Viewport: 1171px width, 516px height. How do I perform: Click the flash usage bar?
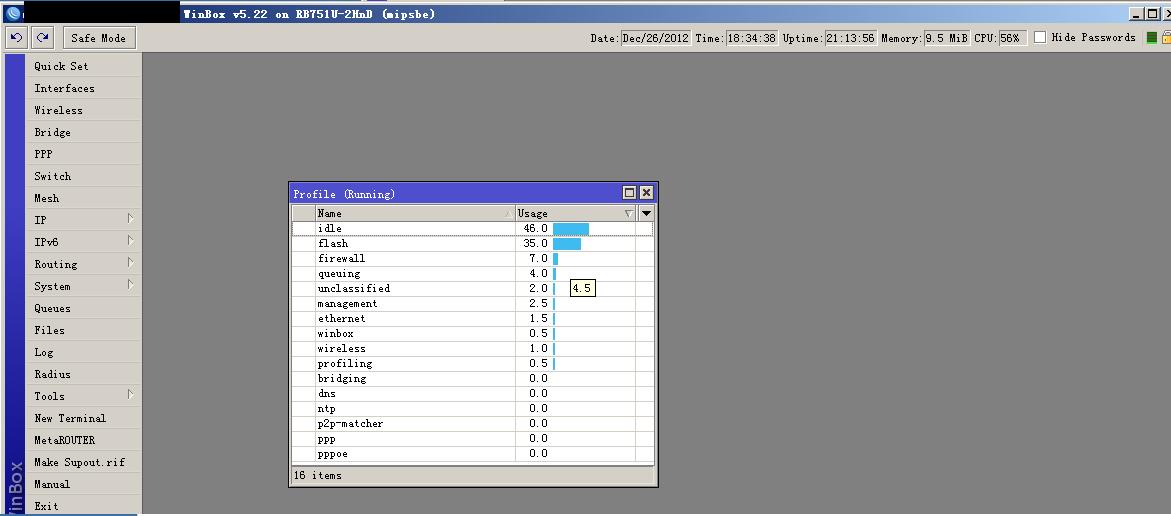point(567,243)
